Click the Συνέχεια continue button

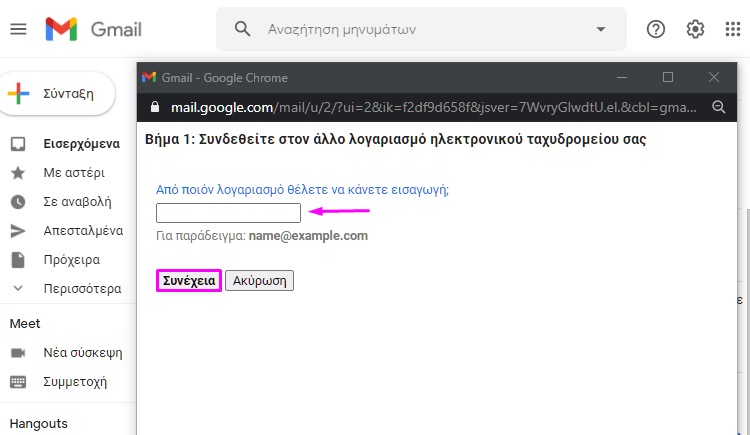coord(189,280)
